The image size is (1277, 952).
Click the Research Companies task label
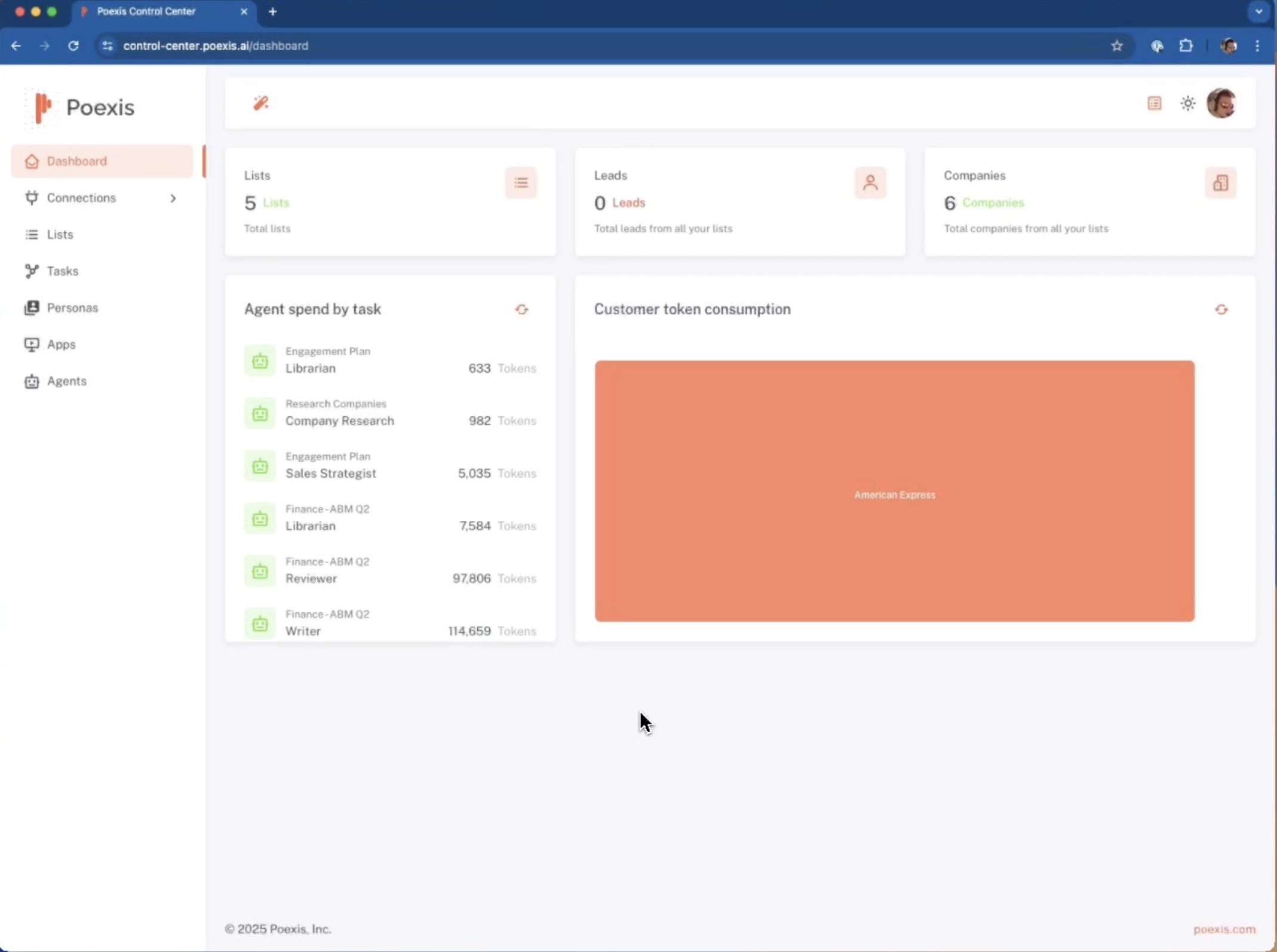(336, 404)
